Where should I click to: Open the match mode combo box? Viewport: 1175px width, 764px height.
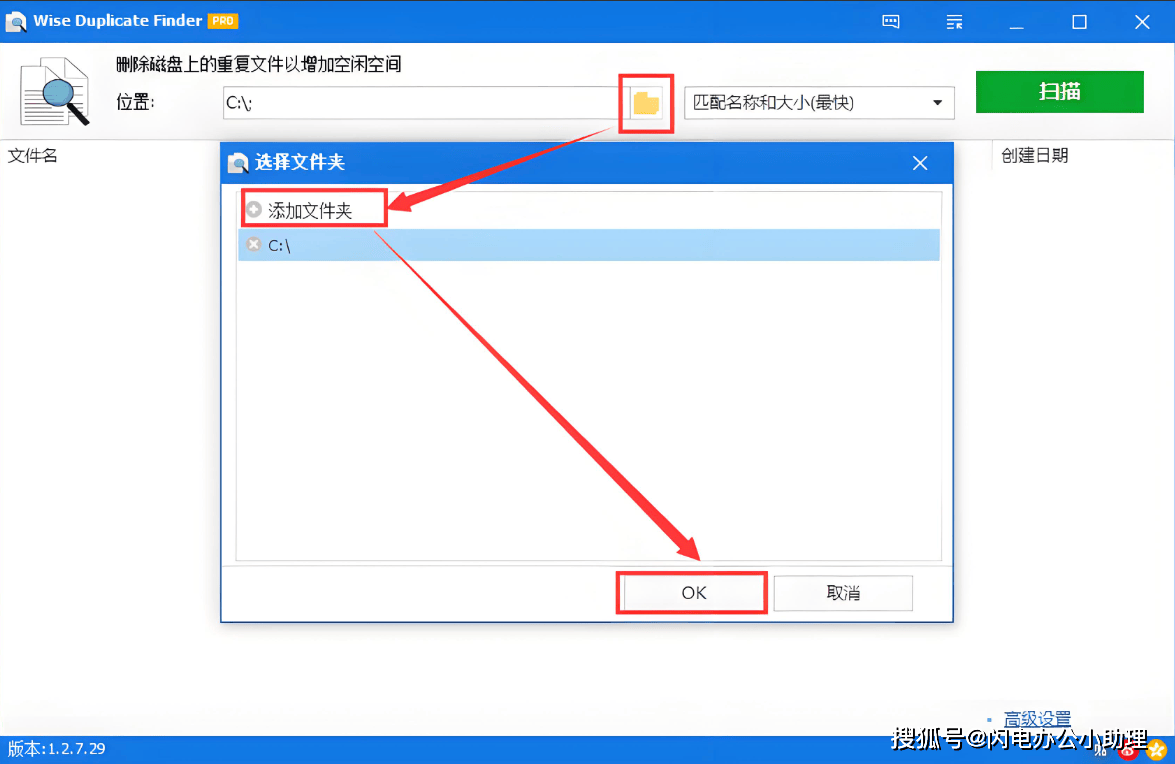point(819,103)
